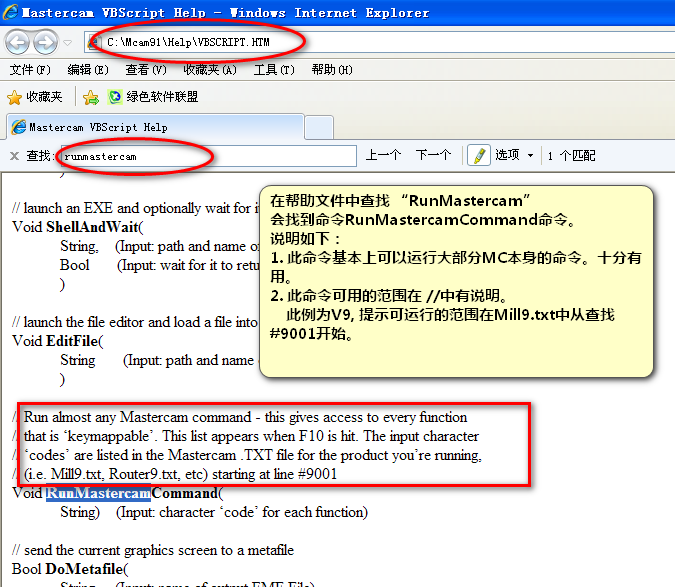This screenshot has width=675, height=587.
Task: Click the comment 'launch the file editor'
Action: 135,322
